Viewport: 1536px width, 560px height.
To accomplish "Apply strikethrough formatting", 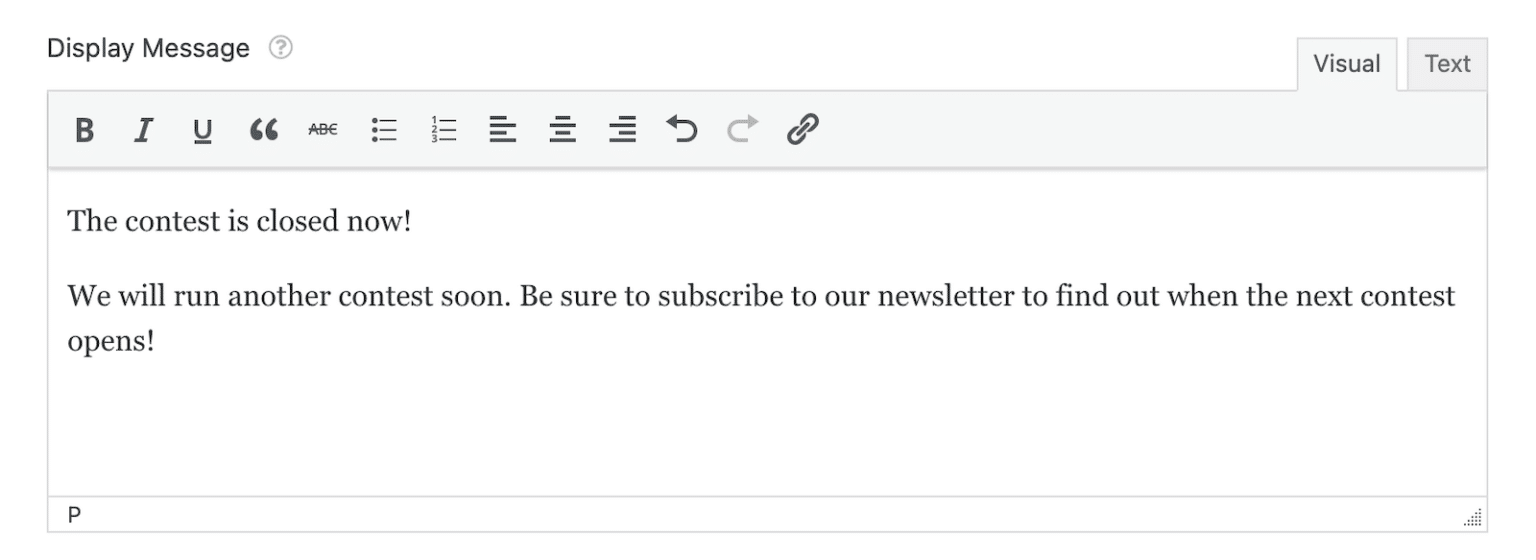I will pos(322,130).
